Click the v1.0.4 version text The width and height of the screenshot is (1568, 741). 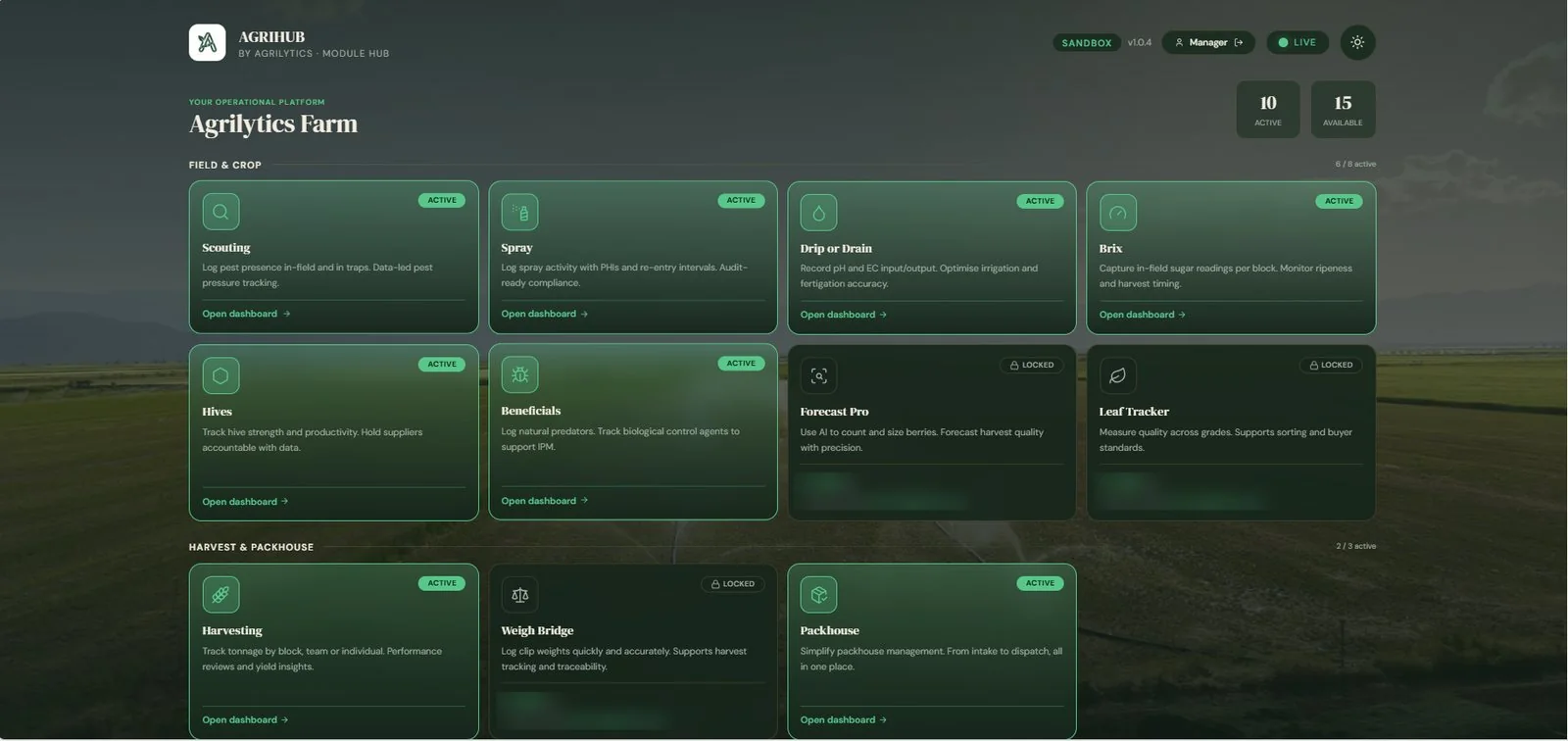tap(1139, 42)
